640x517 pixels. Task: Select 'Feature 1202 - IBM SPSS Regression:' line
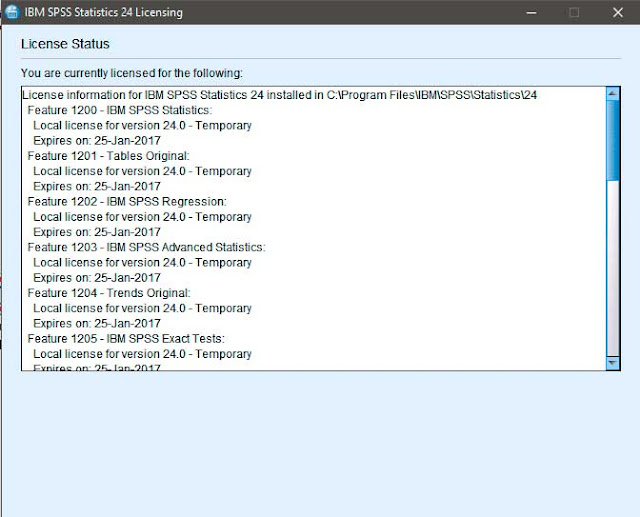(127, 202)
